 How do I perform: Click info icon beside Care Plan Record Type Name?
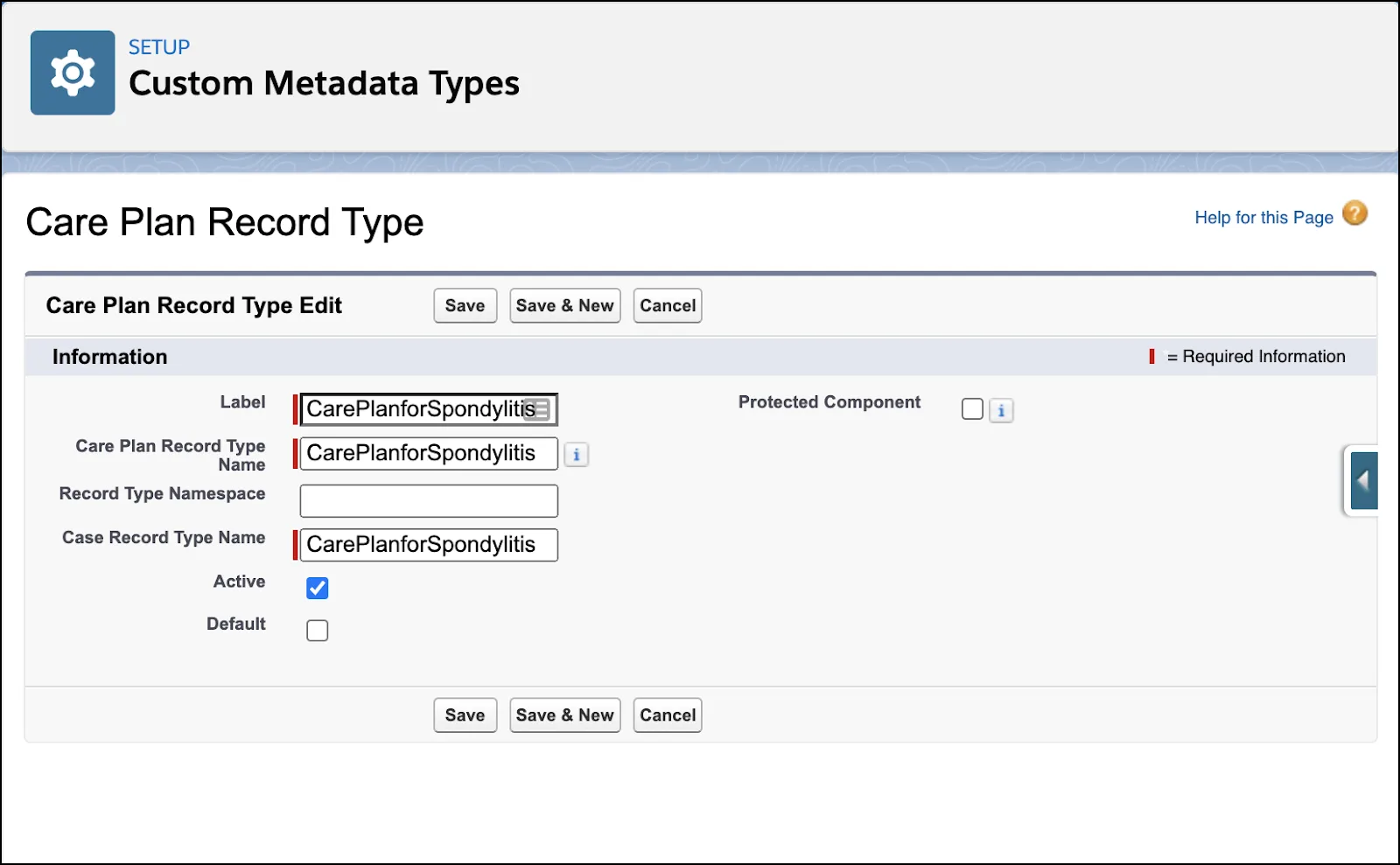(x=576, y=455)
